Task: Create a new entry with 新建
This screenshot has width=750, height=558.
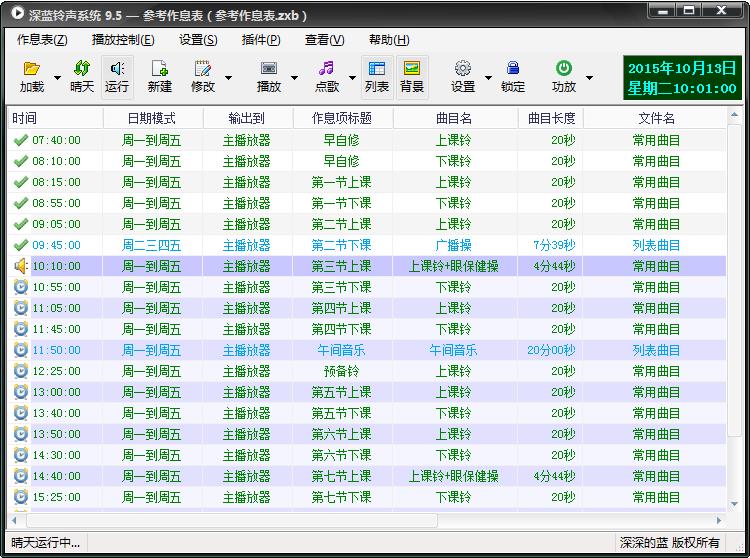Action: click(x=159, y=69)
